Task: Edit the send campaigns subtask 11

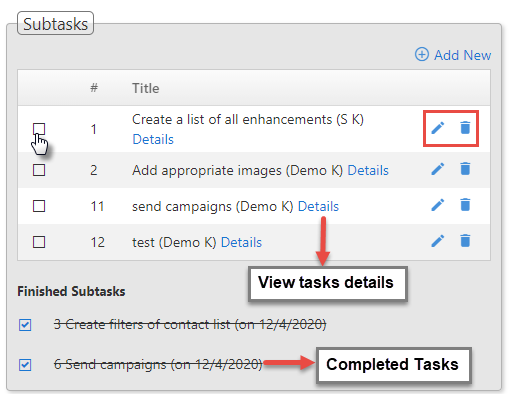Action: click(438, 205)
